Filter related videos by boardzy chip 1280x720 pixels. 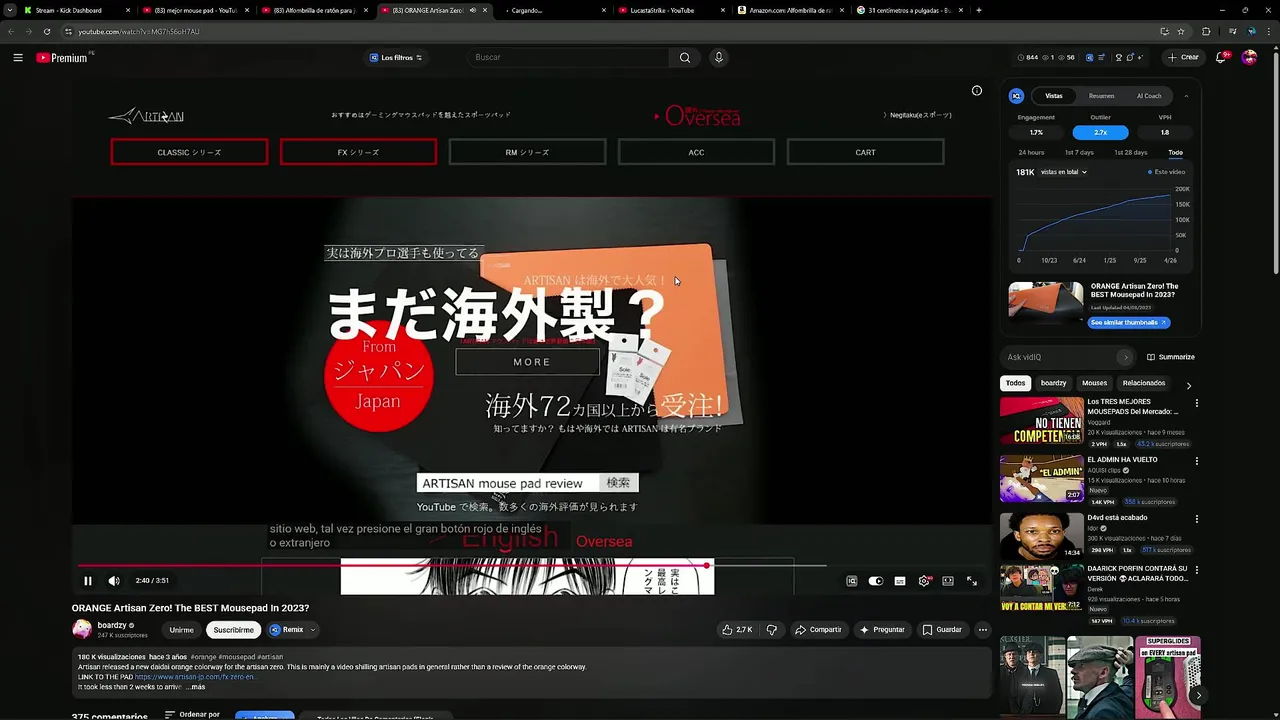tap(1053, 383)
